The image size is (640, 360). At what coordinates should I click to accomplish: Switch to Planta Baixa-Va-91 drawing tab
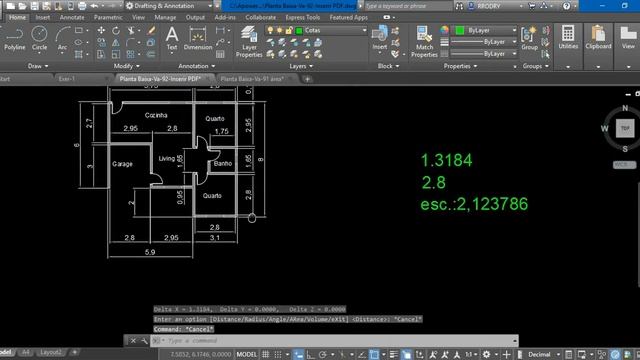[x=252, y=79]
